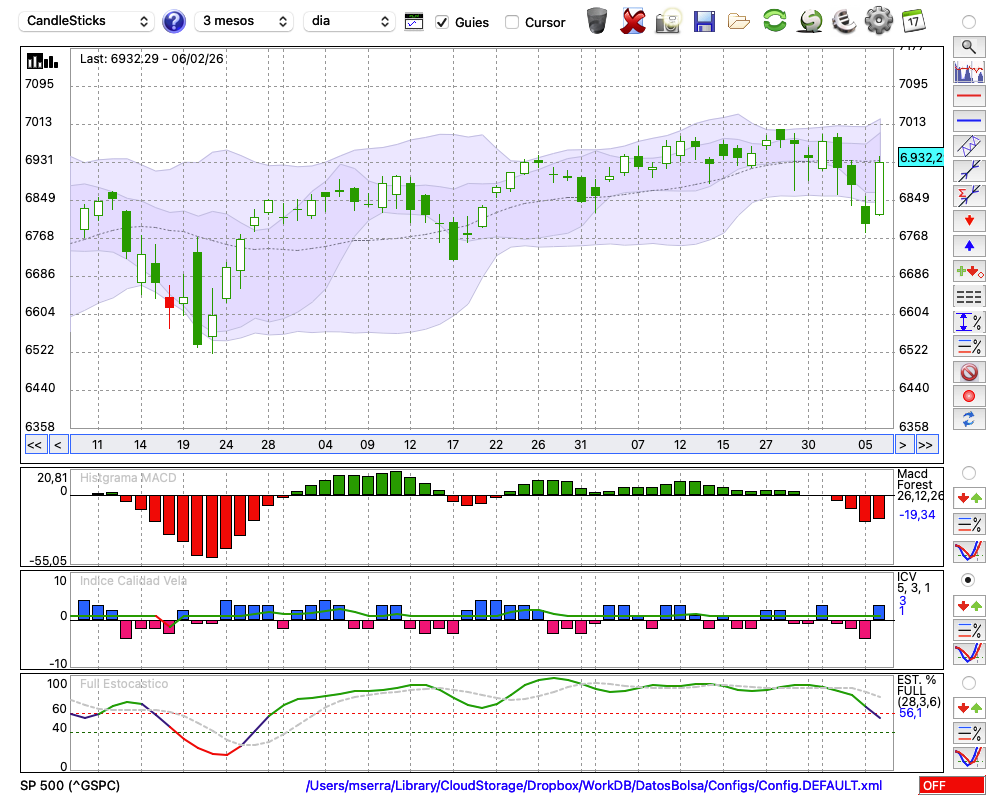
Task: Open the calendar icon showing 17
Action: 913,21
